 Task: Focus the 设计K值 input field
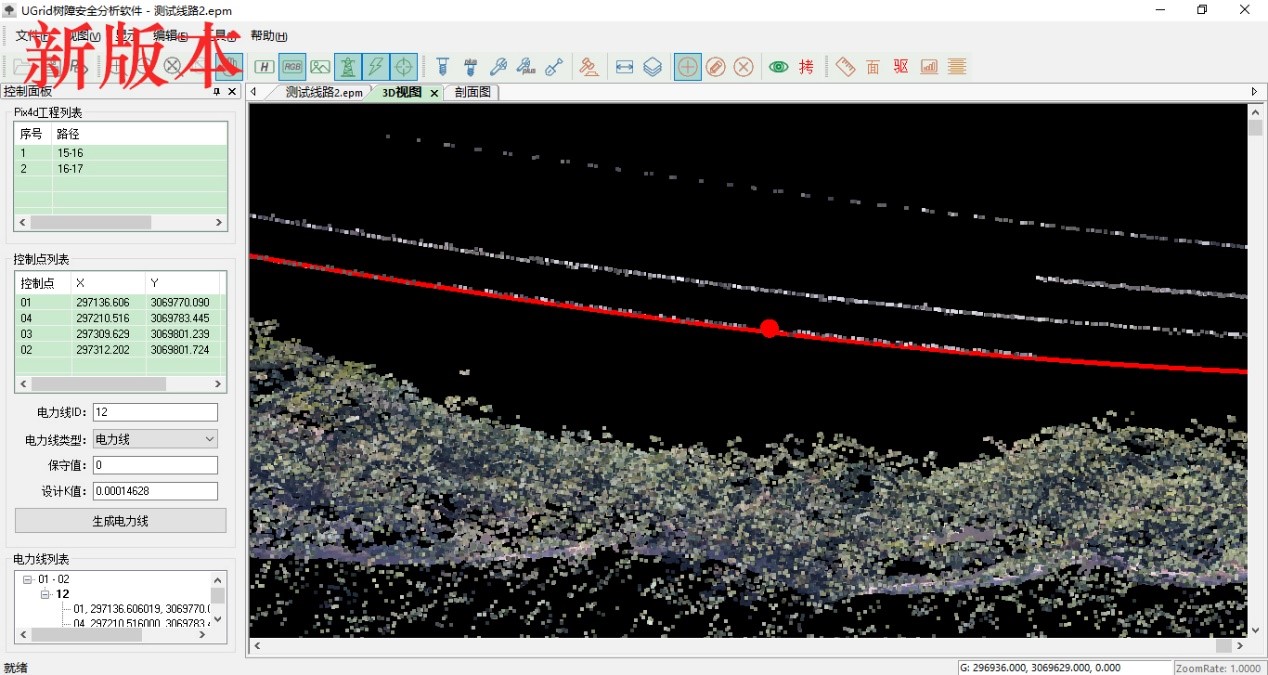[x=155, y=491]
